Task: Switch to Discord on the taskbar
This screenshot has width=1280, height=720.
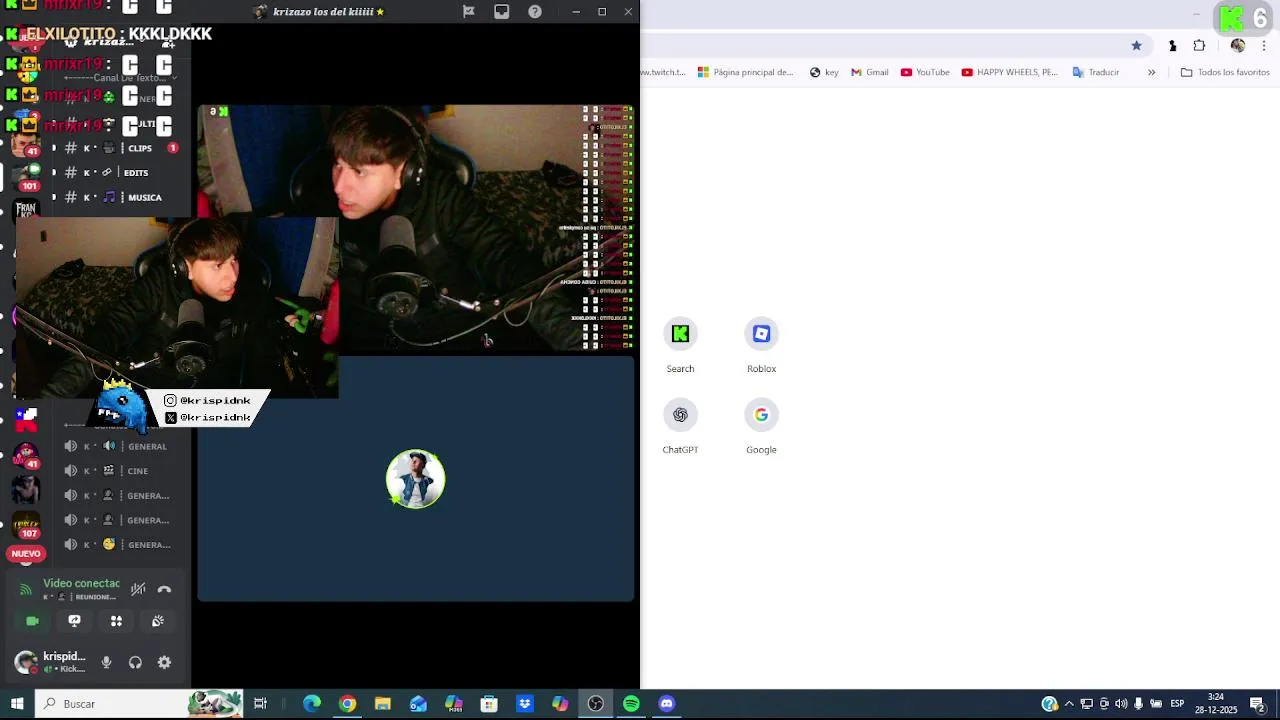Action: (667, 704)
